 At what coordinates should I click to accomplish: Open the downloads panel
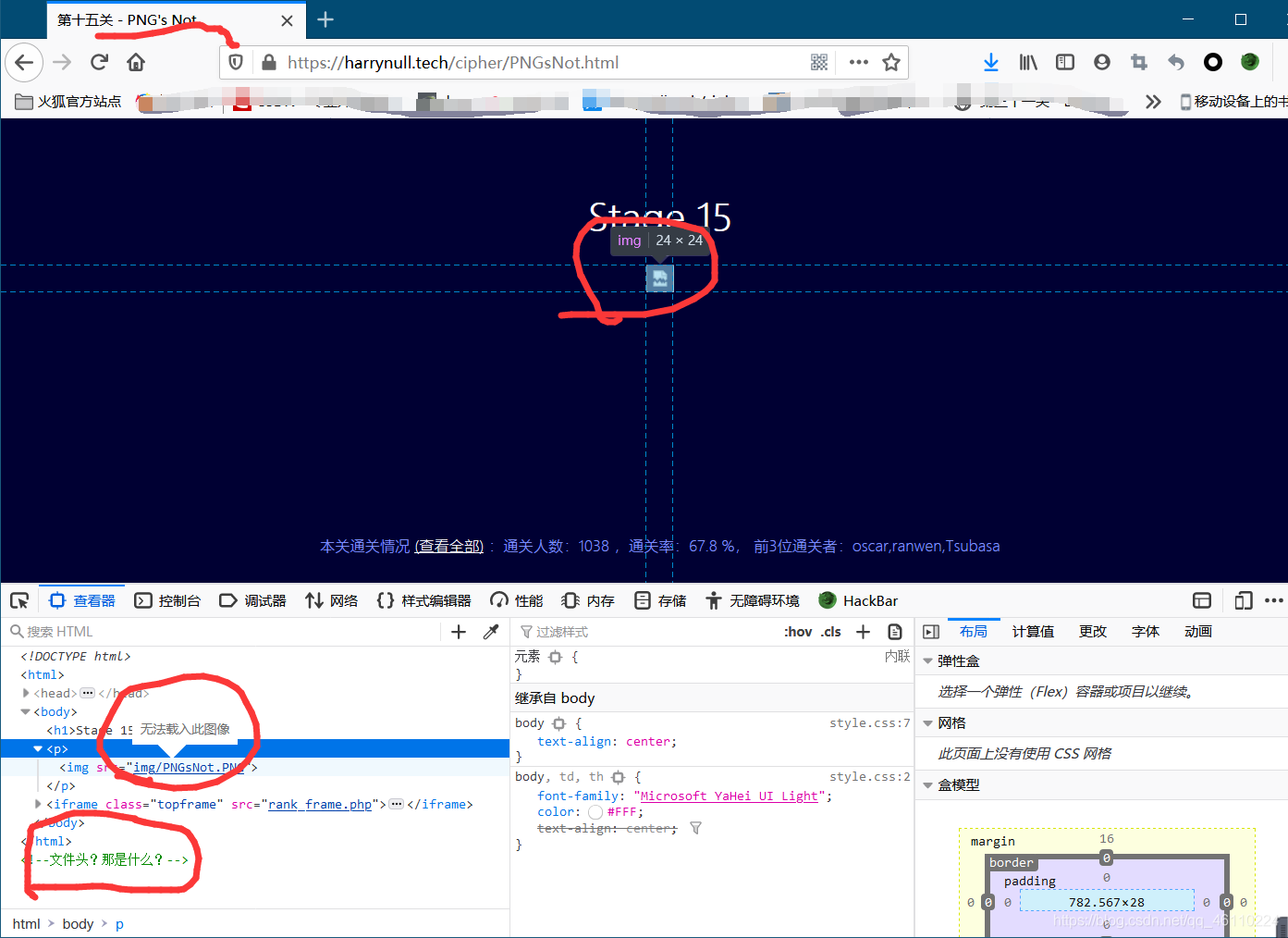991,62
